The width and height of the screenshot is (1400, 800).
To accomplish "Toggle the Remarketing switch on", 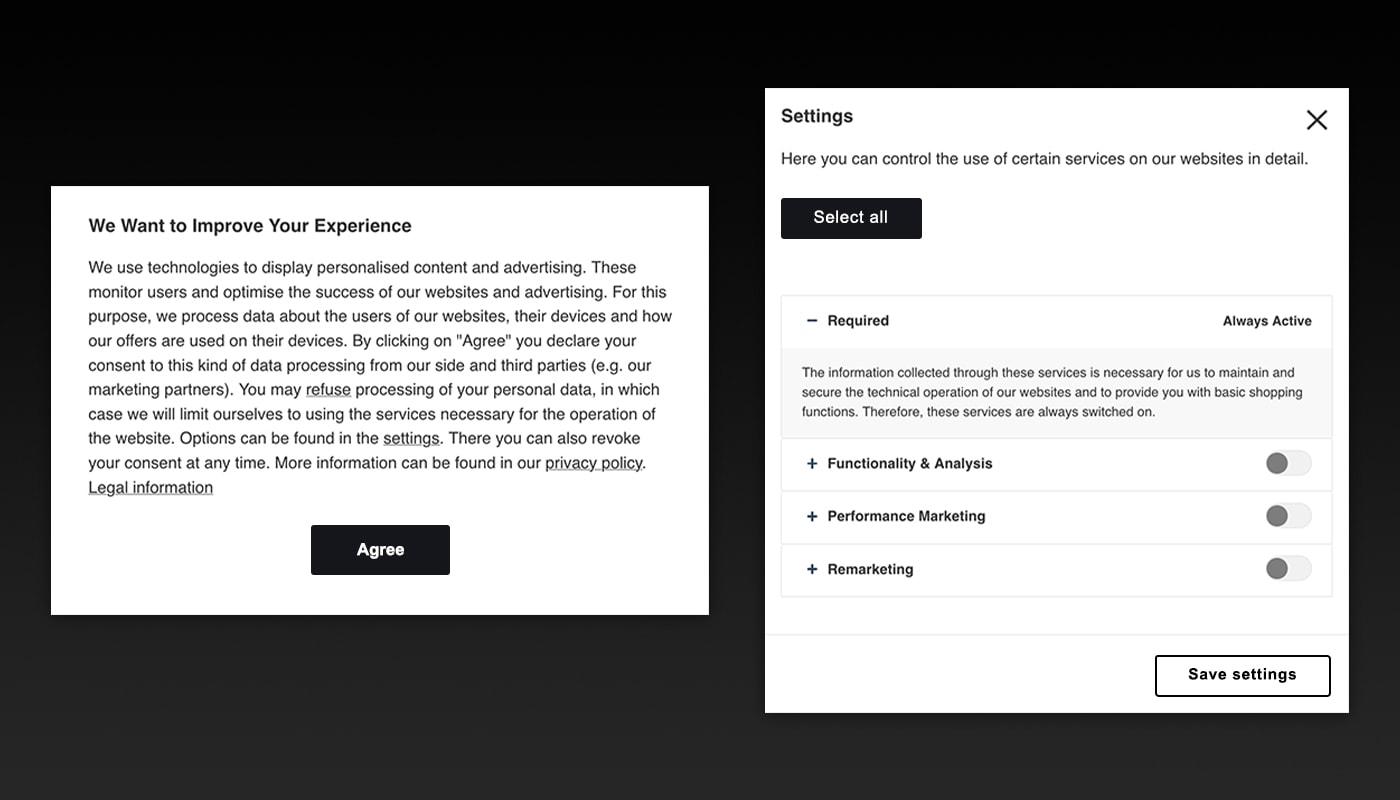I will (x=1288, y=569).
